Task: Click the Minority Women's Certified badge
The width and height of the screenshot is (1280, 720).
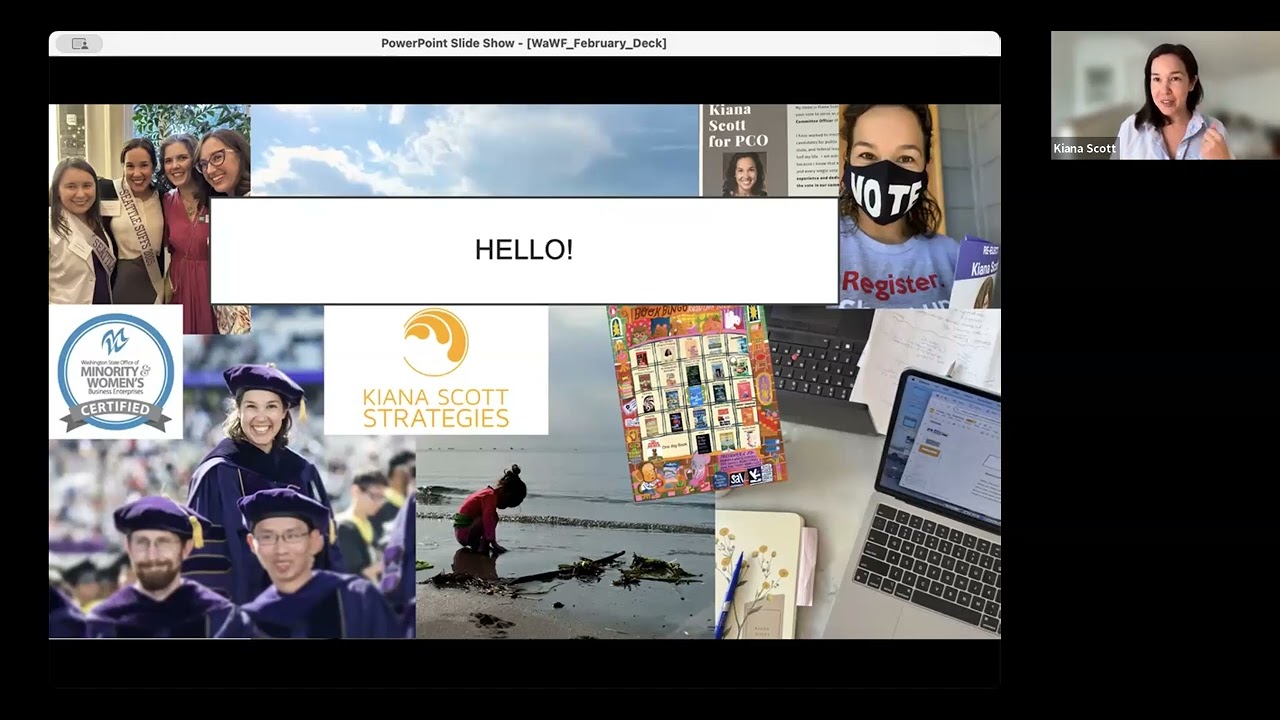Action: tap(116, 372)
